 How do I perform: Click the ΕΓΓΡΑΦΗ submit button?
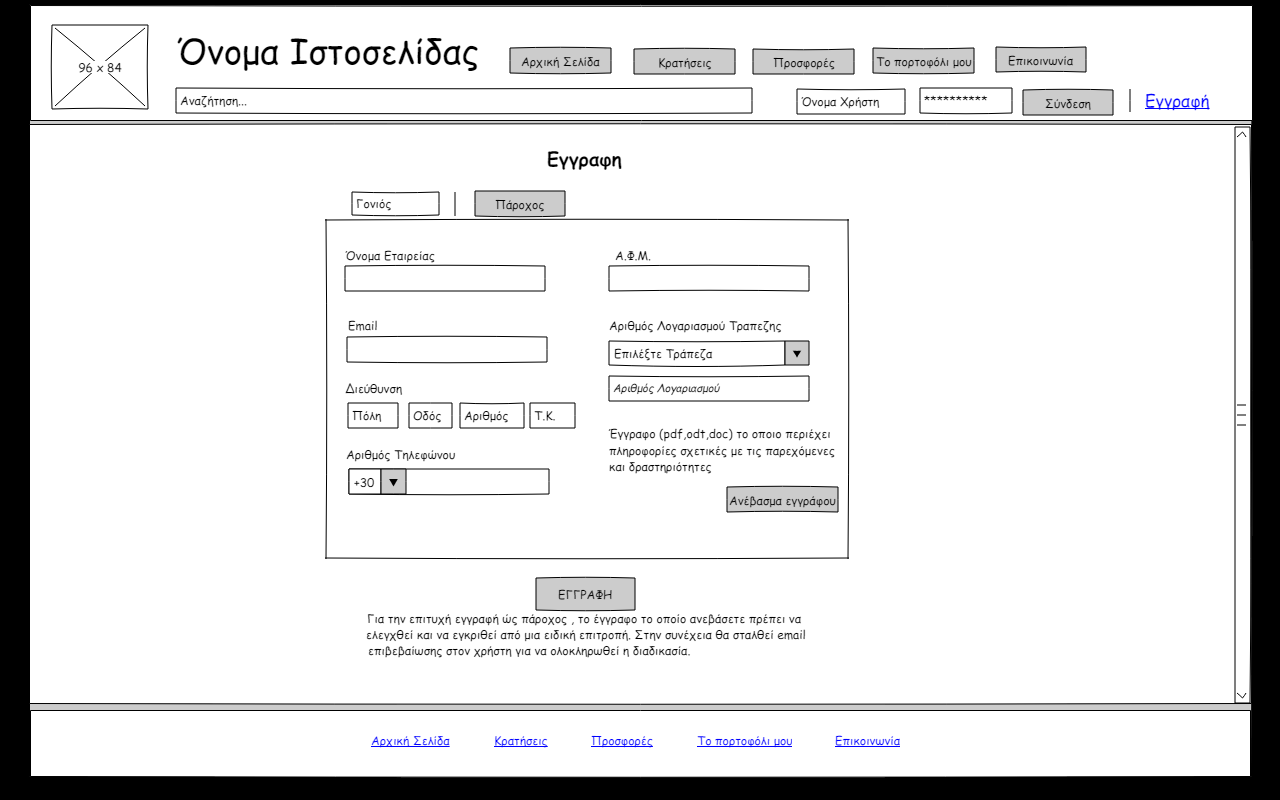[x=585, y=594]
